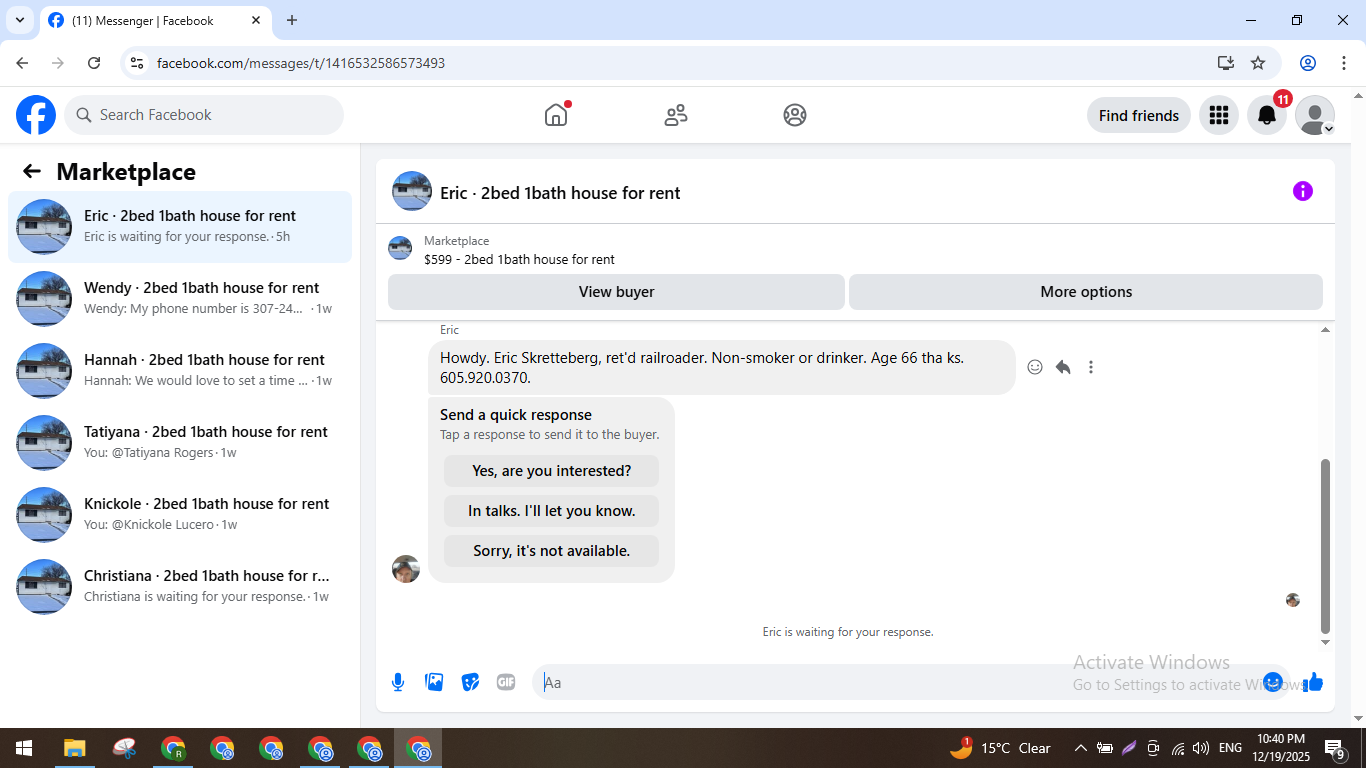Open Tatiyana's 2bed 1bath house conversation
This screenshot has width=1366, height=768.
point(180,443)
